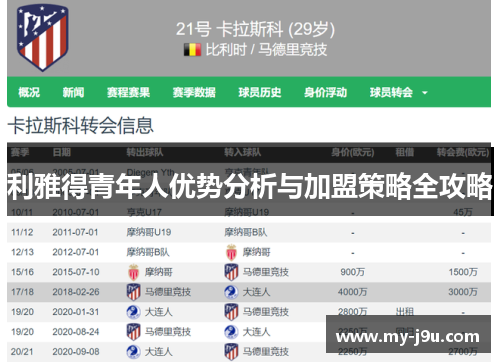Open 摩纳哥 link in 15/16 row

pyautogui.click(x=159, y=272)
